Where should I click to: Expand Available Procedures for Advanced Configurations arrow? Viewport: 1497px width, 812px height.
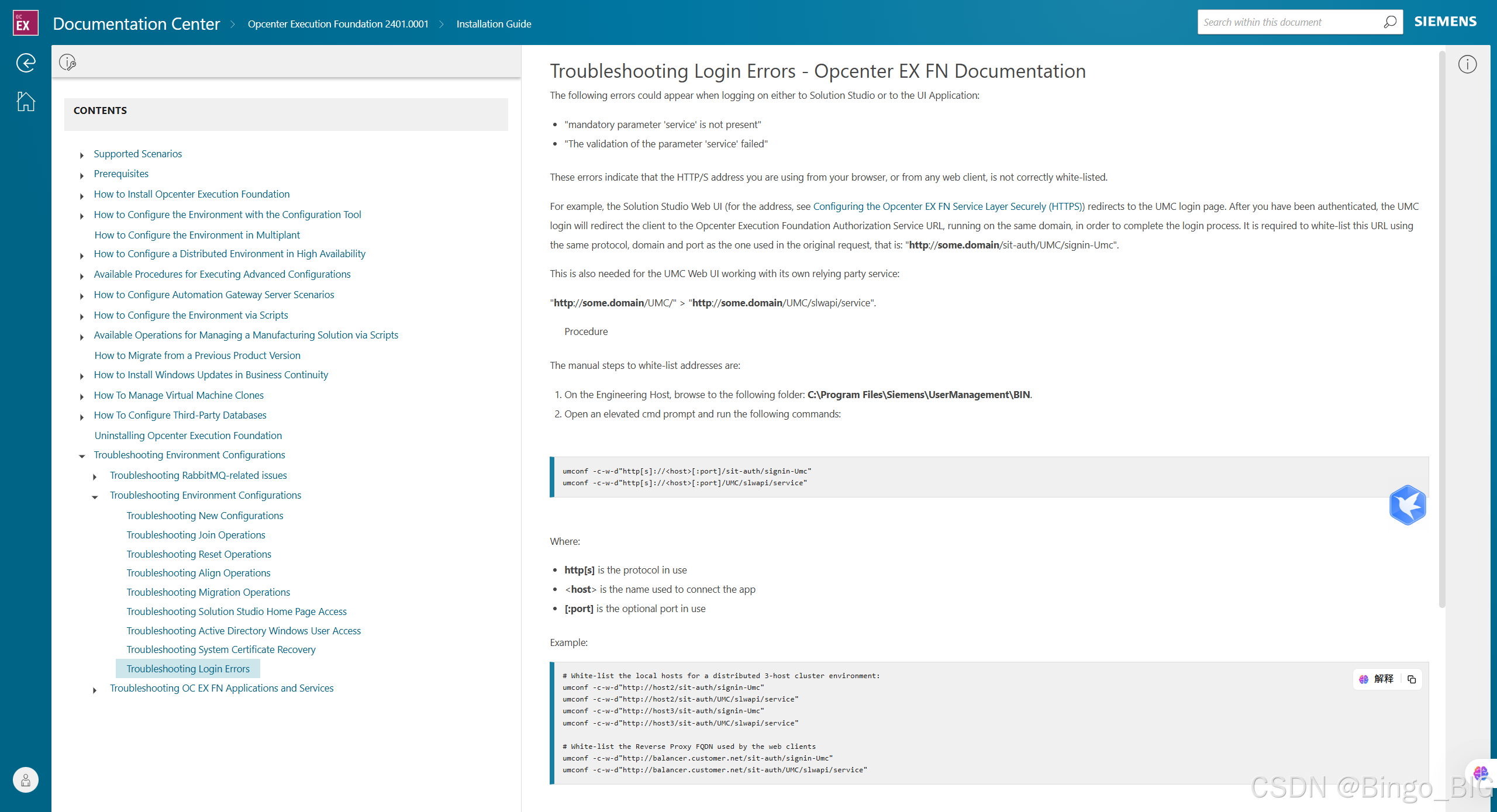pyautogui.click(x=82, y=275)
